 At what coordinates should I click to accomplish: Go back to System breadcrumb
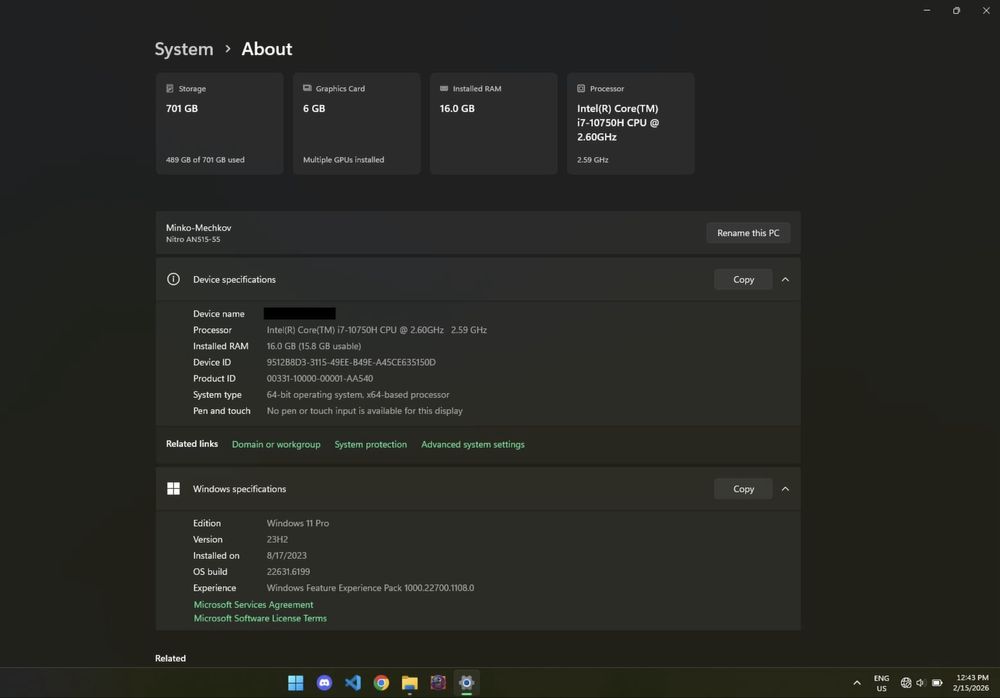[x=184, y=49]
